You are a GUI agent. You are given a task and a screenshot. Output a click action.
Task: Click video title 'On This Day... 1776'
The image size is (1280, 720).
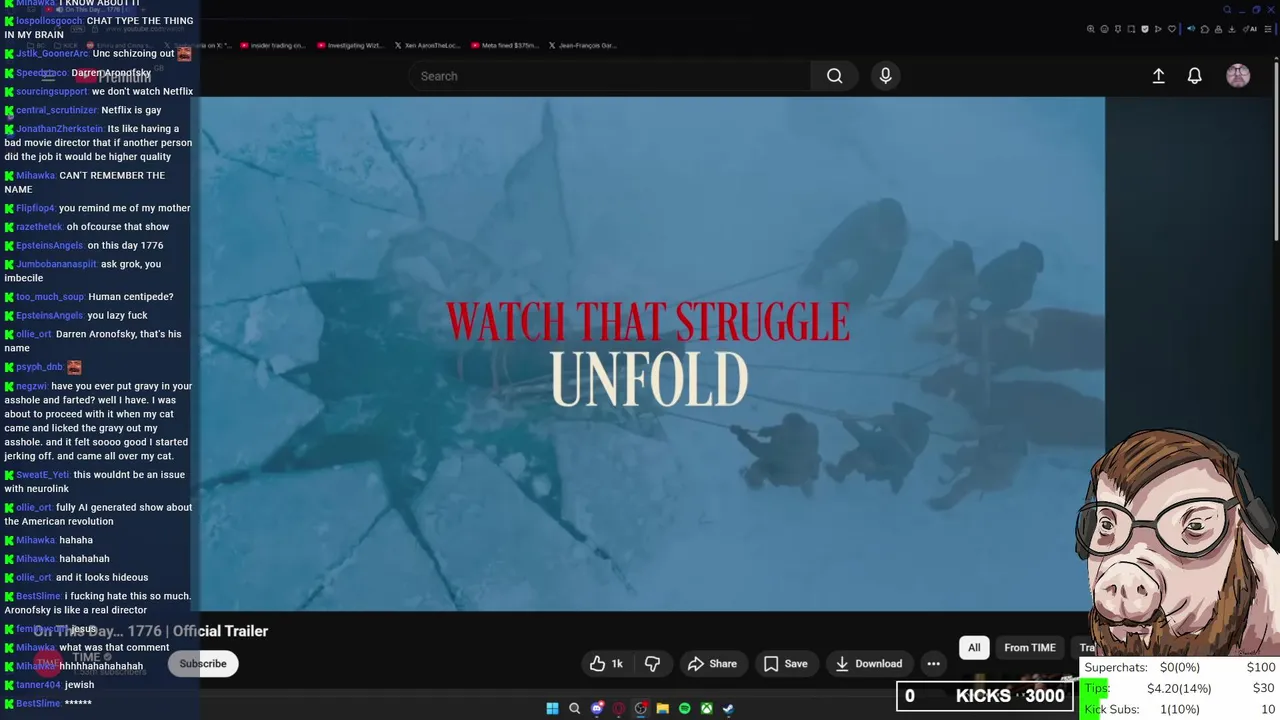[150, 631]
